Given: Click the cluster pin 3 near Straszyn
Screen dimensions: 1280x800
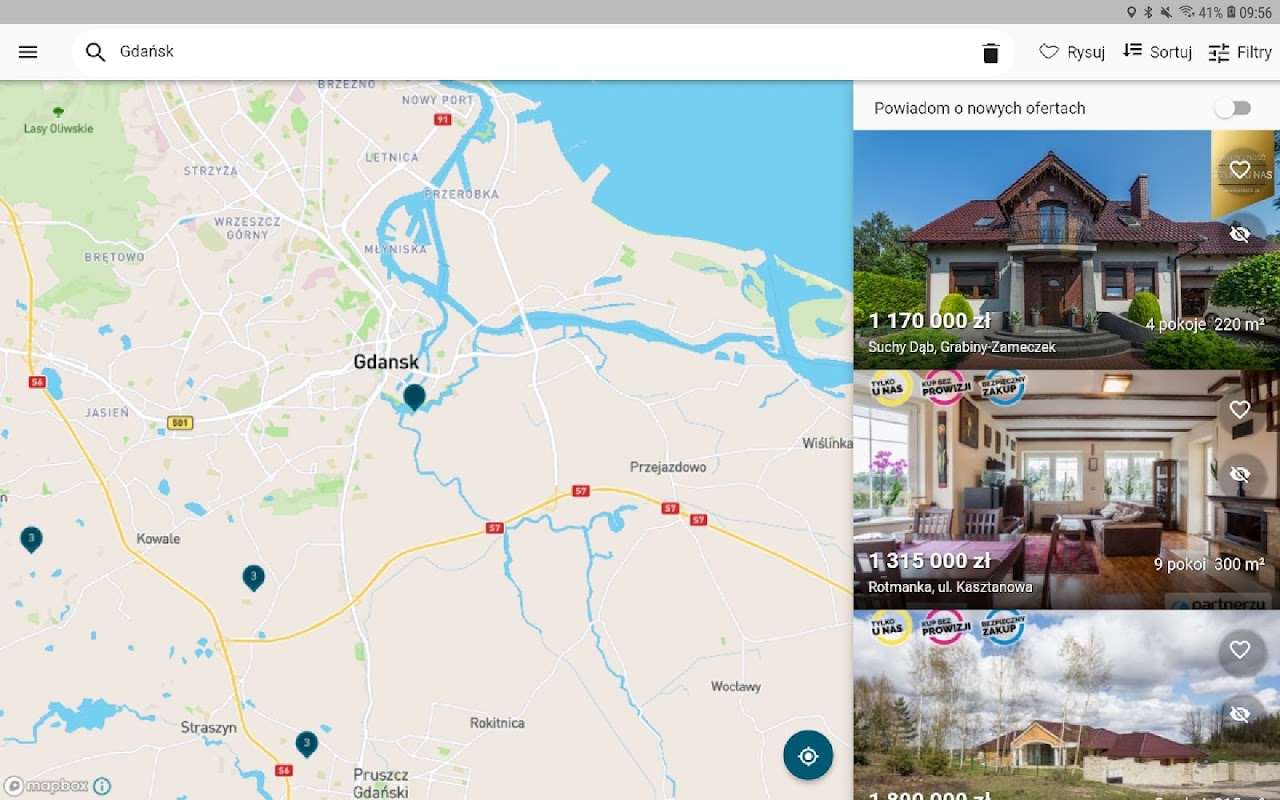Looking at the screenshot, I should 307,743.
